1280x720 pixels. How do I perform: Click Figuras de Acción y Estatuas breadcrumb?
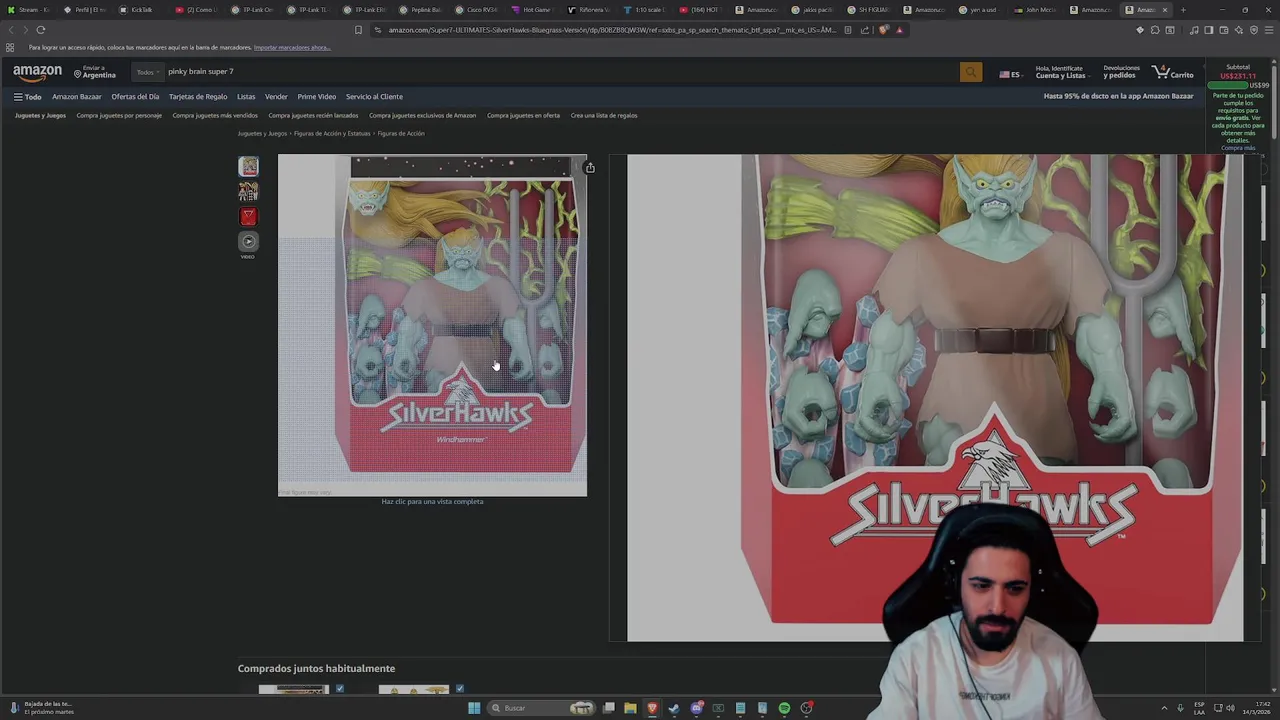332,134
